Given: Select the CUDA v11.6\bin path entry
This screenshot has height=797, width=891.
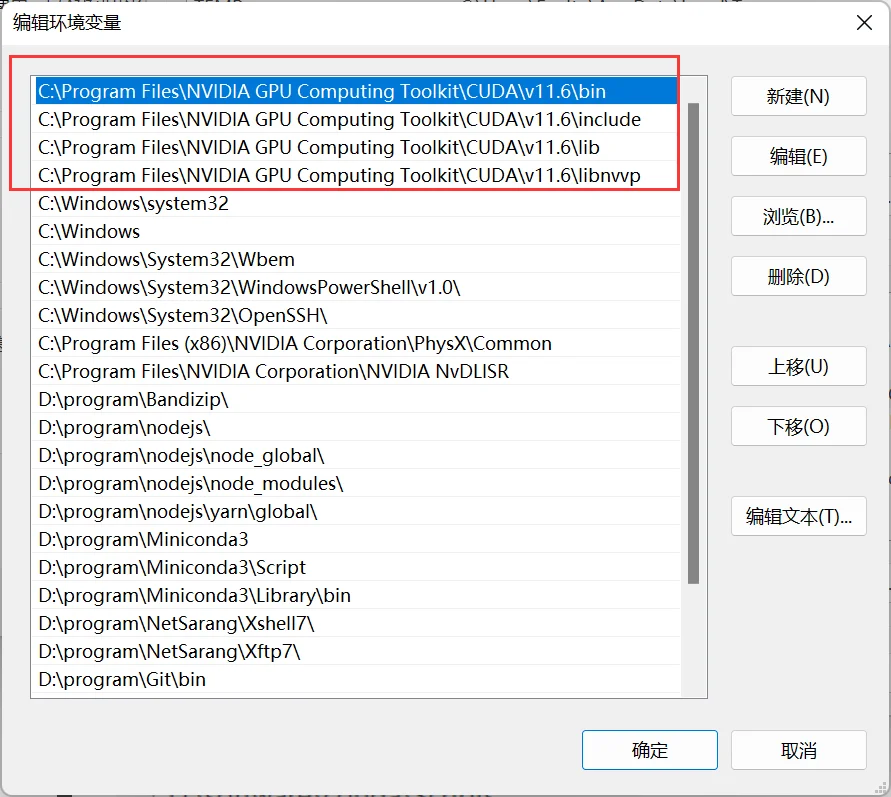Looking at the screenshot, I should pyautogui.click(x=322, y=92).
